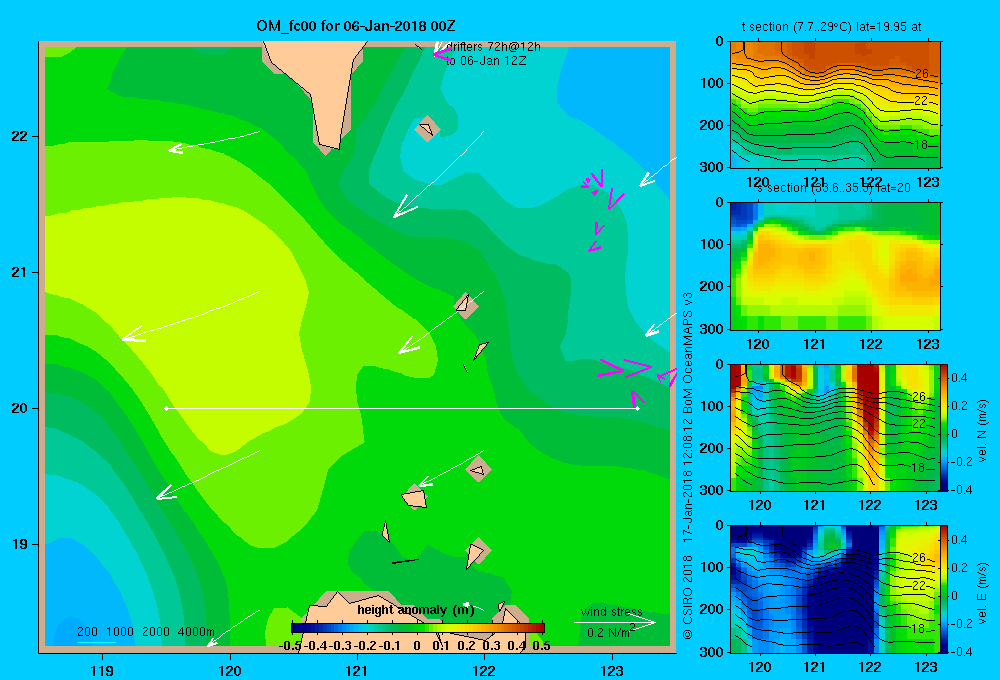Screen dimensions: 1000x680
Task: Click the vertical CSIRO BoM OceanMAPS v3 credit
Action: click(x=688, y=466)
